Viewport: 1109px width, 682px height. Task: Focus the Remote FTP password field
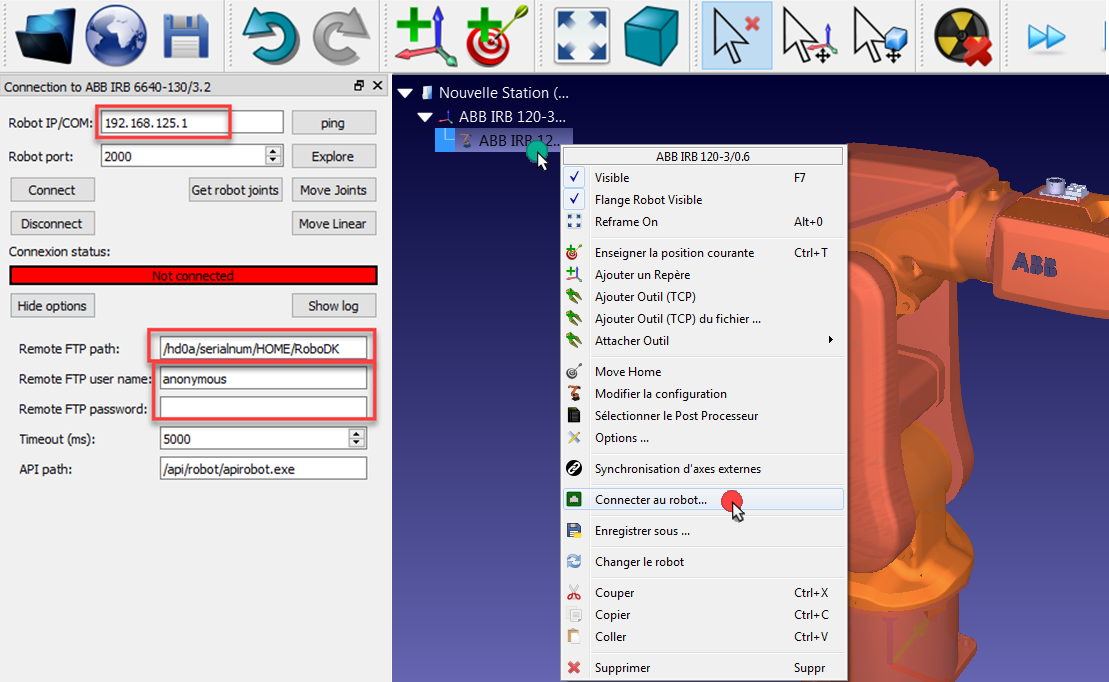pos(263,408)
